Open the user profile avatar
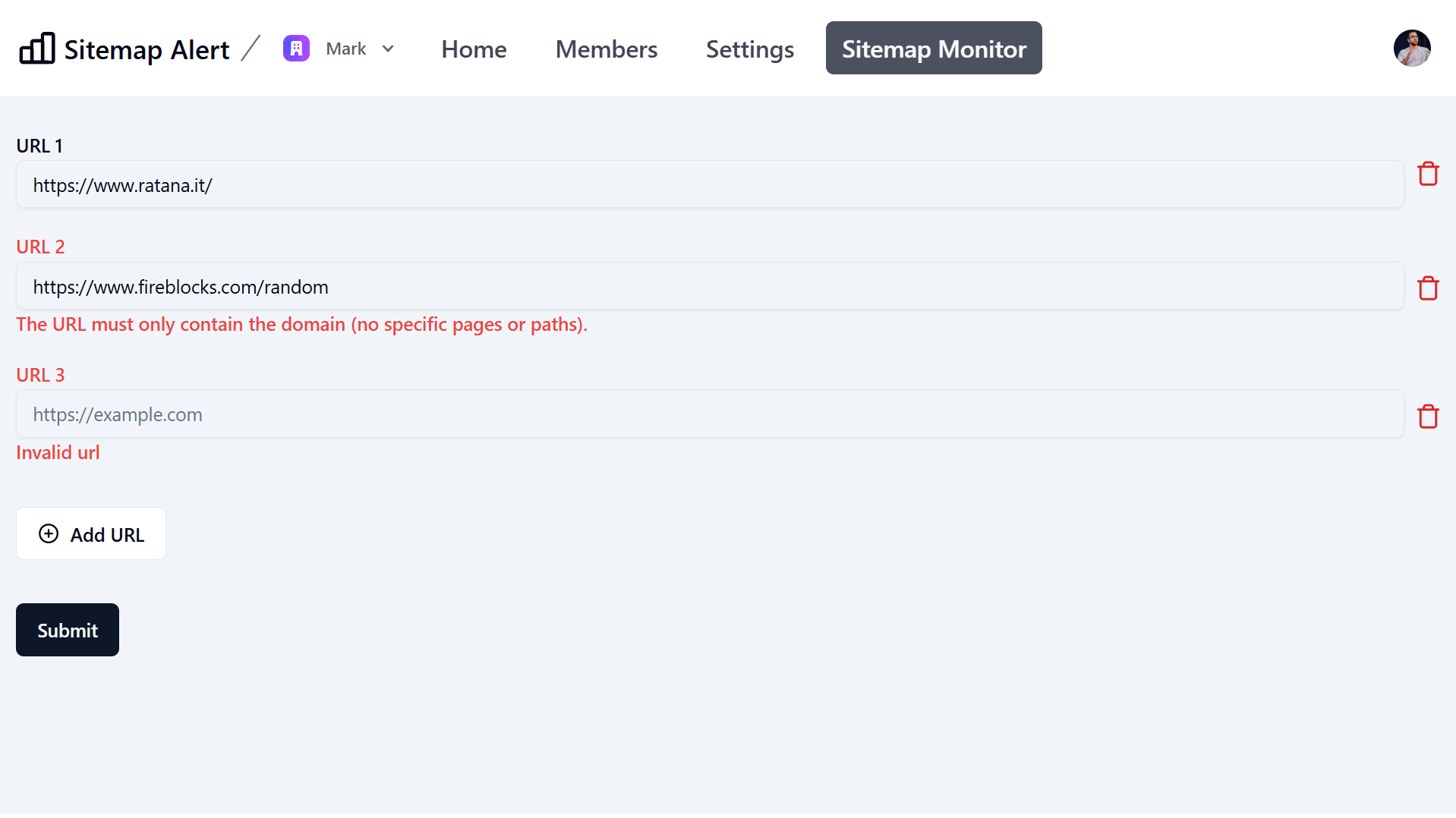The height and width of the screenshot is (818, 1456). click(1411, 49)
